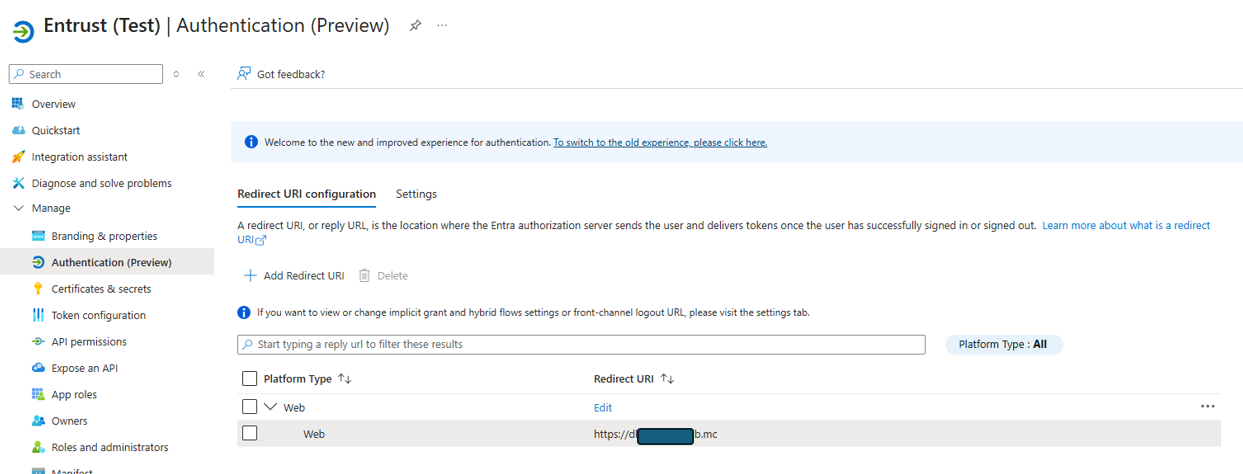Check the Web platform group checkbox

250,407
